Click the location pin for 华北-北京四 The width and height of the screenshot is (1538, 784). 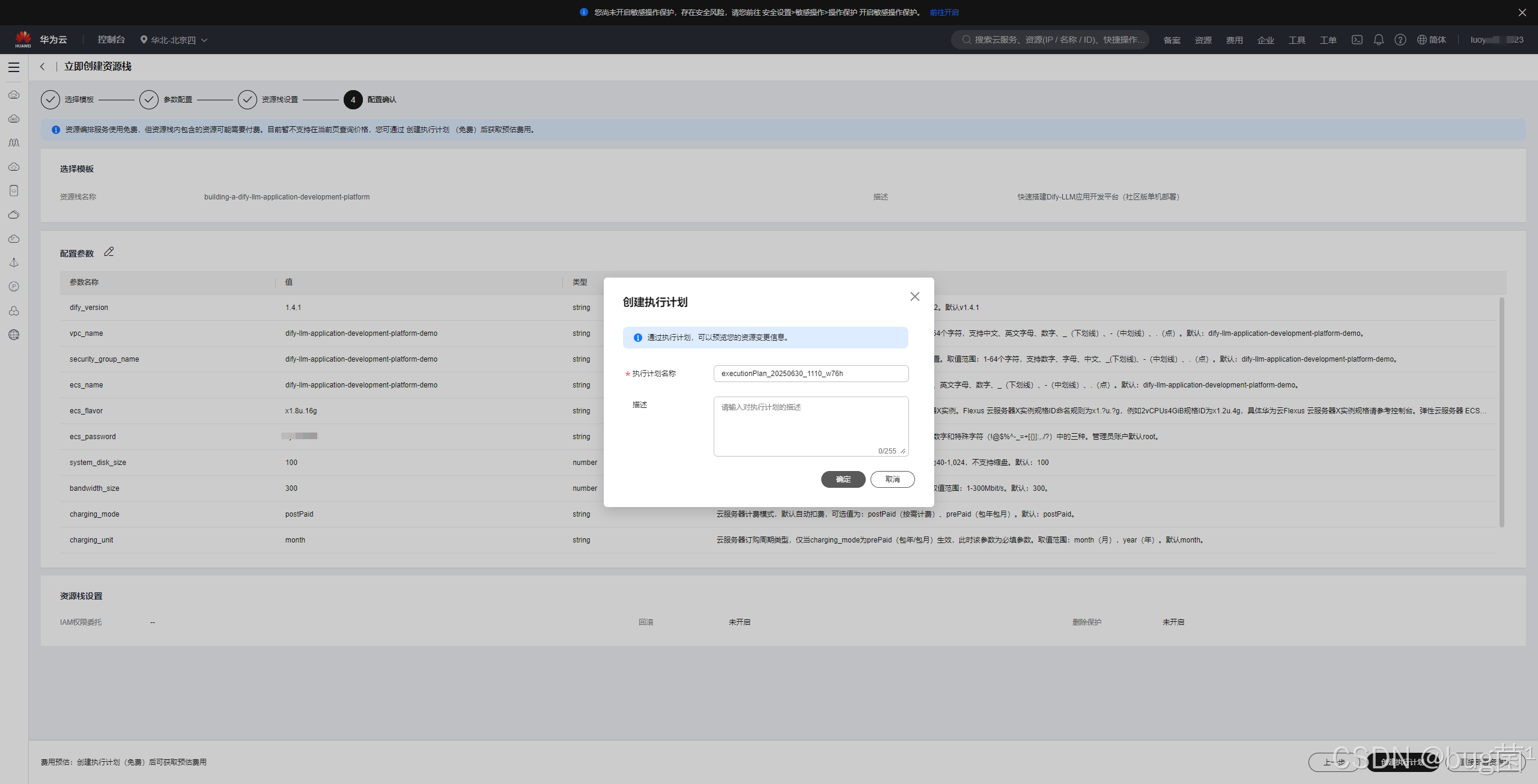tap(144, 40)
